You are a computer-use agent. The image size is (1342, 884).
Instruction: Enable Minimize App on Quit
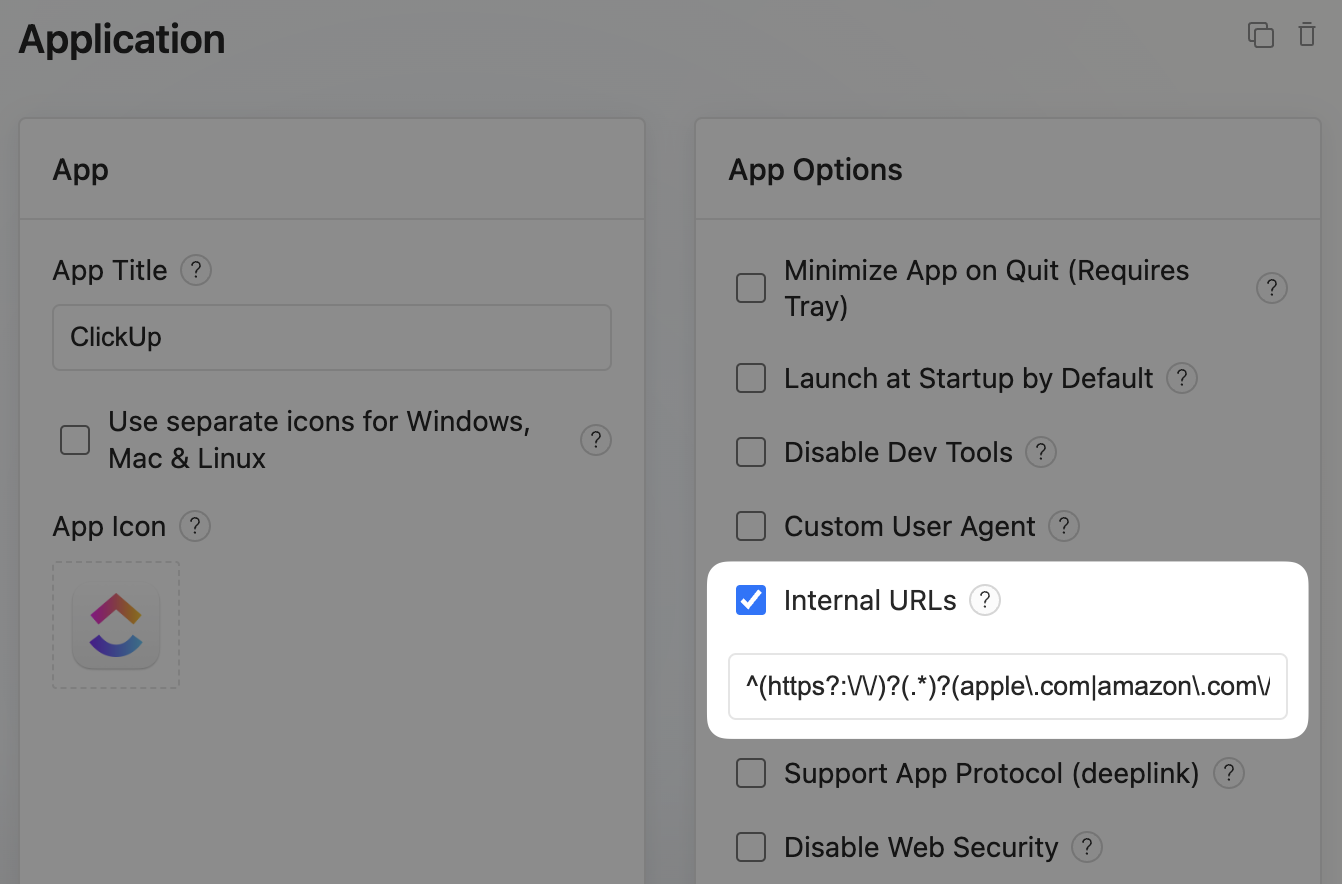click(x=750, y=287)
